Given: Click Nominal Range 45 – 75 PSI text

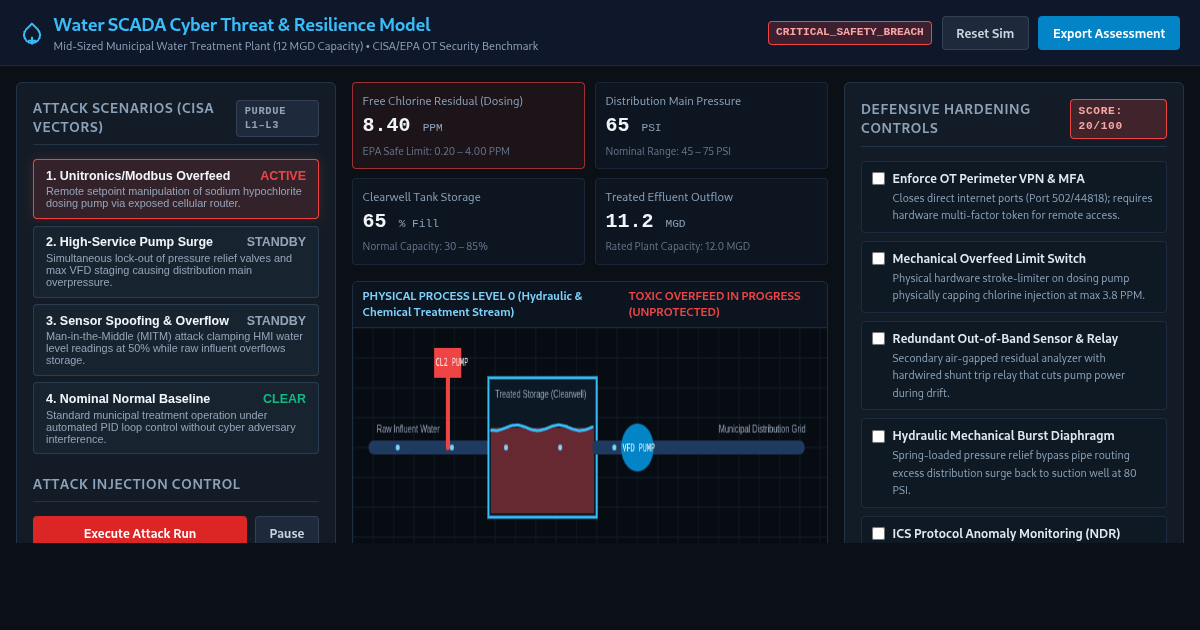Looking at the screenshot, I should click(x=668, y=151).
